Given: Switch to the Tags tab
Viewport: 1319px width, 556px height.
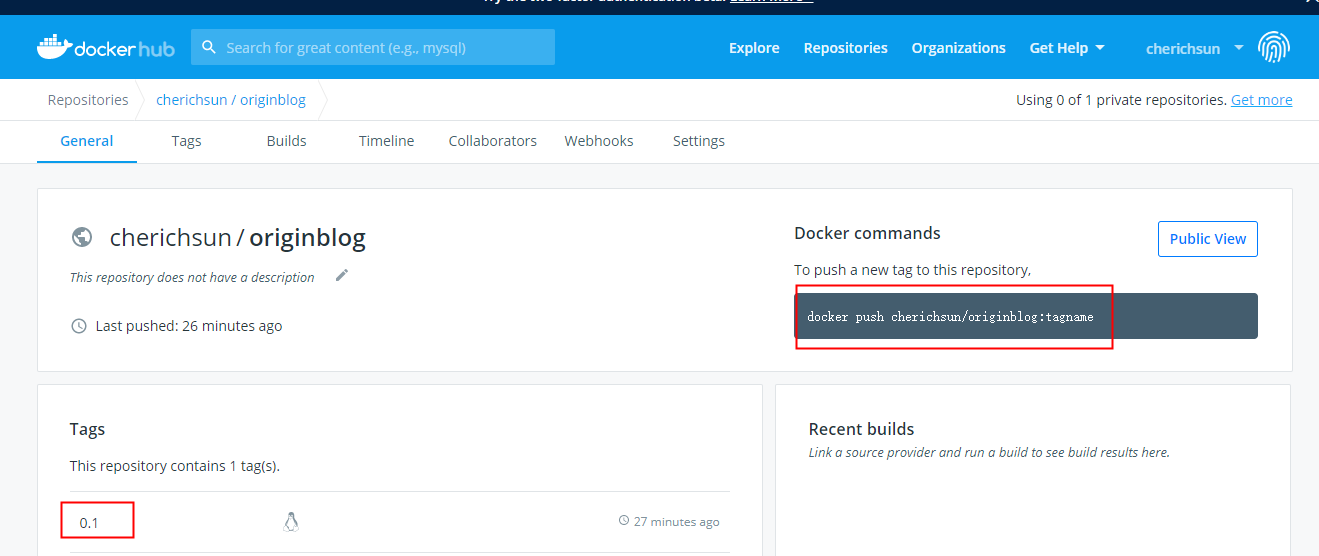Looking at the screenshot, I should [x=186, y=141].
